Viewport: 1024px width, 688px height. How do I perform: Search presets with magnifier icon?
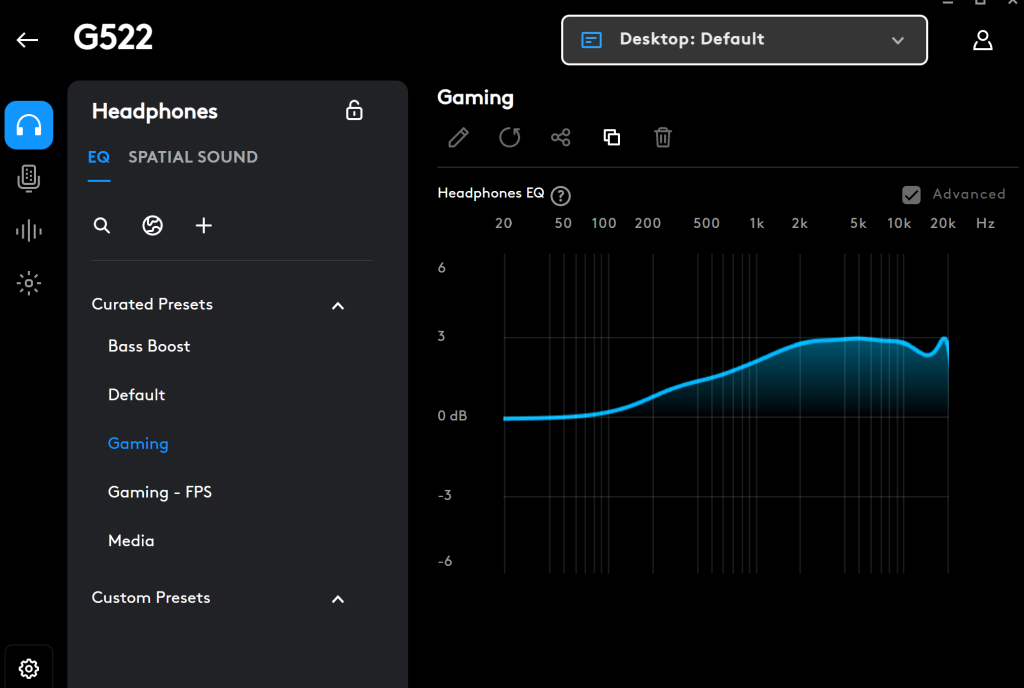click(102, 226)
